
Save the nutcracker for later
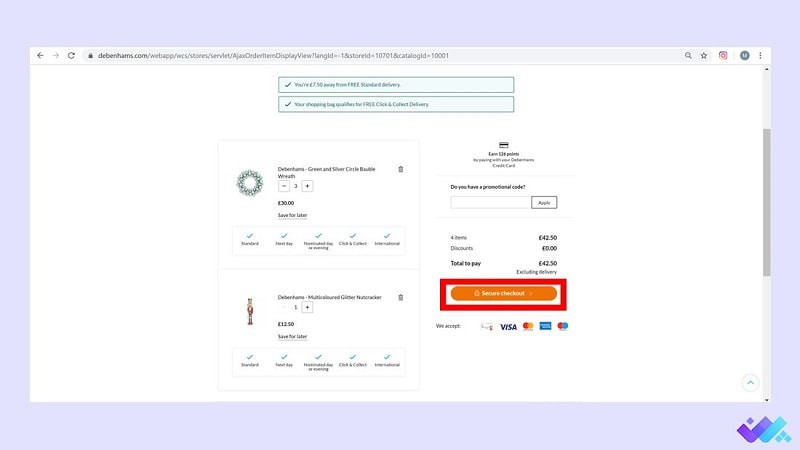point(292,337)
